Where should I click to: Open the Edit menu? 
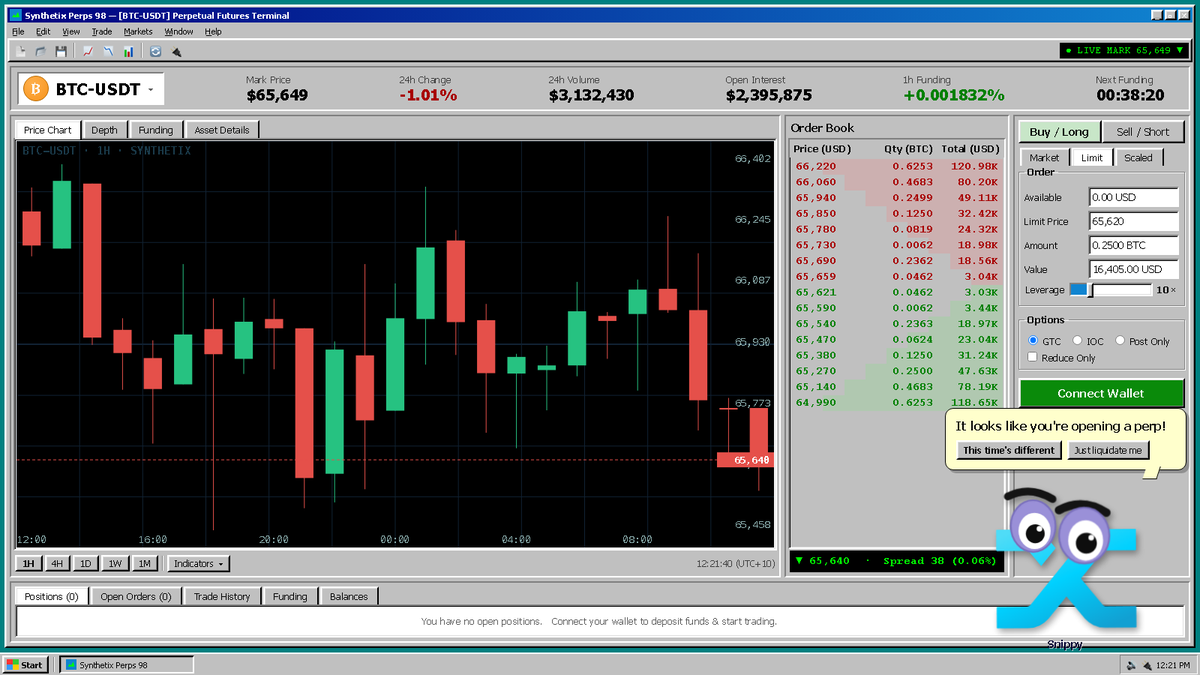(x=43, y=32)
